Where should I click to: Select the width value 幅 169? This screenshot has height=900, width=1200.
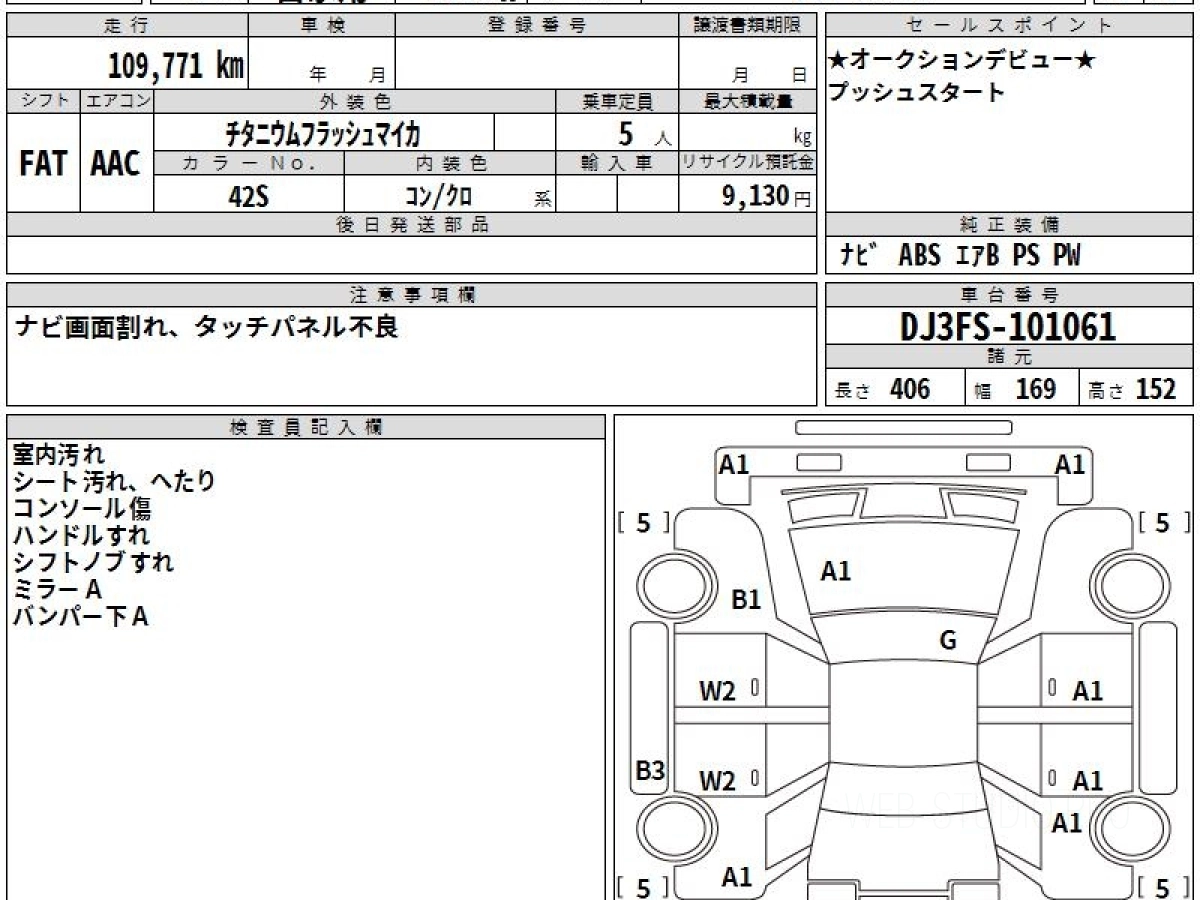[1015, 389]
